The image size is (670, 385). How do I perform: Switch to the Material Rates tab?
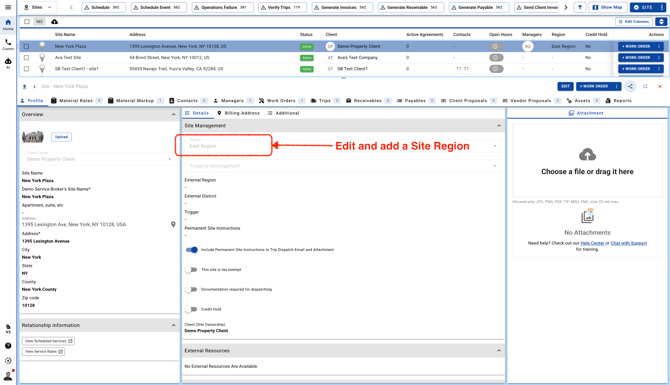pos(76,101)
